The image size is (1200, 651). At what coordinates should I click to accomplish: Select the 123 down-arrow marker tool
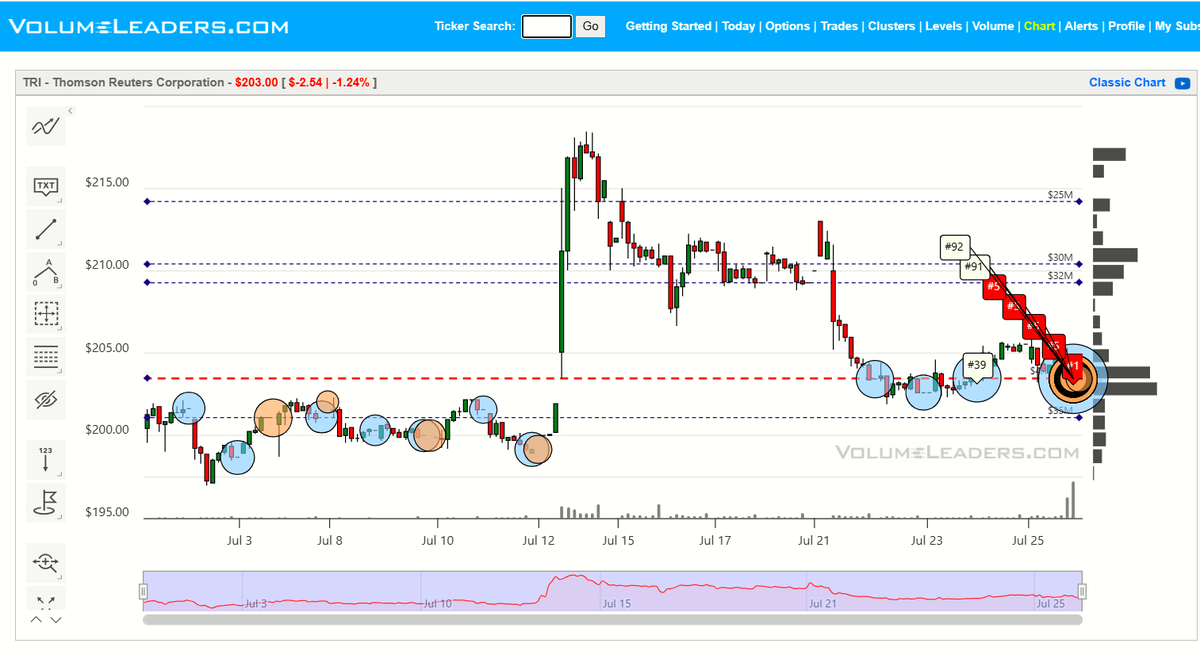pyautogui.click(x=46, y=461)
